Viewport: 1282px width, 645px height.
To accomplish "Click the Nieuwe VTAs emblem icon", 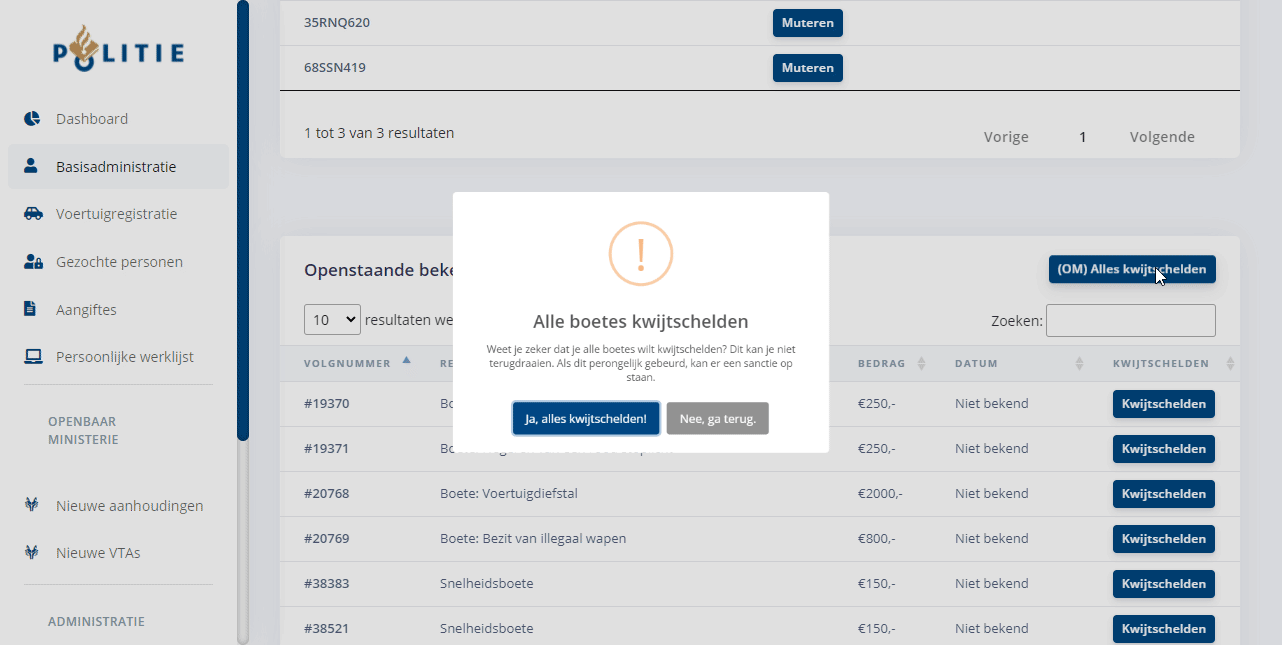I will 32,553.
